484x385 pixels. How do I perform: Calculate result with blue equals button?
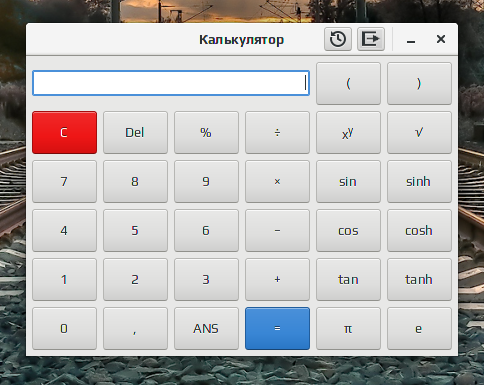tap(277, 328)
